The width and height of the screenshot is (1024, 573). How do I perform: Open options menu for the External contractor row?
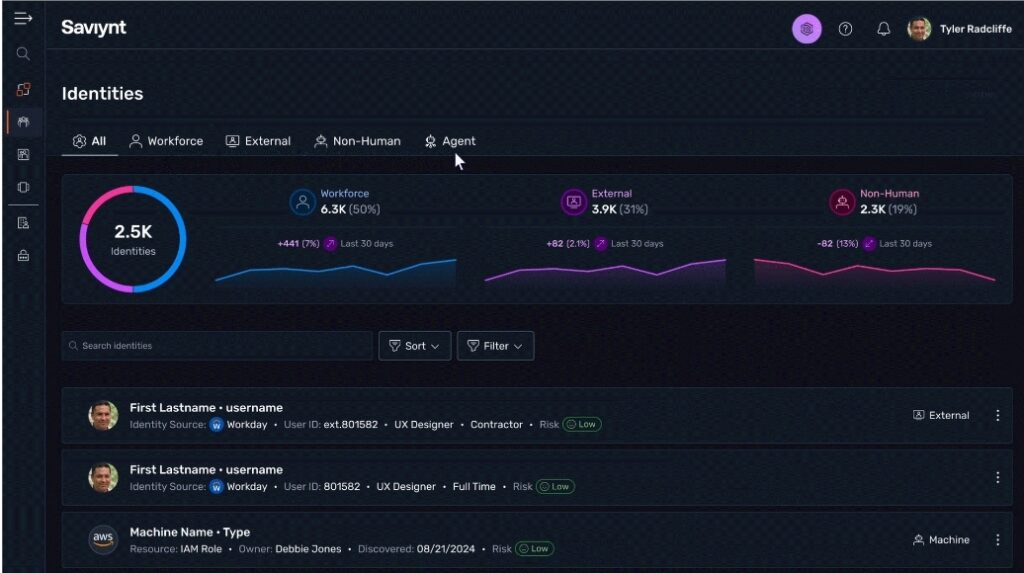[997, 415]
